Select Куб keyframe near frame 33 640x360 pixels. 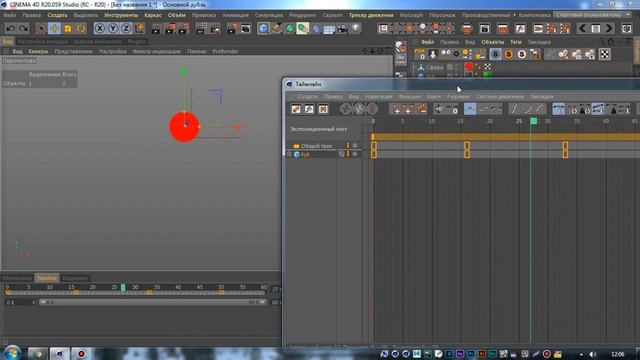click(565, 154)
